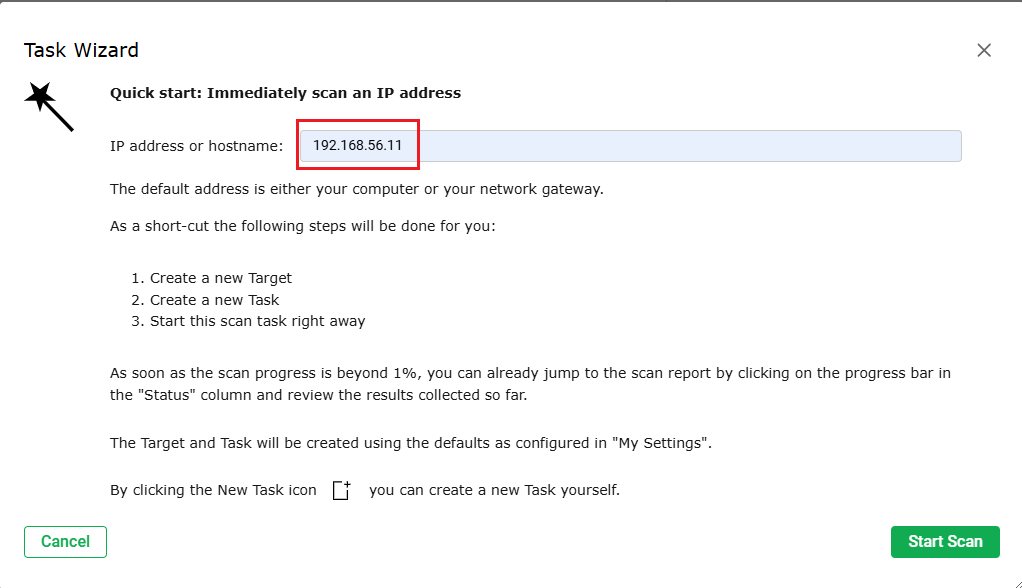Click the "Start this scan task right away" step
This screenshot has height=588, width=1022.
click(257, 322)
